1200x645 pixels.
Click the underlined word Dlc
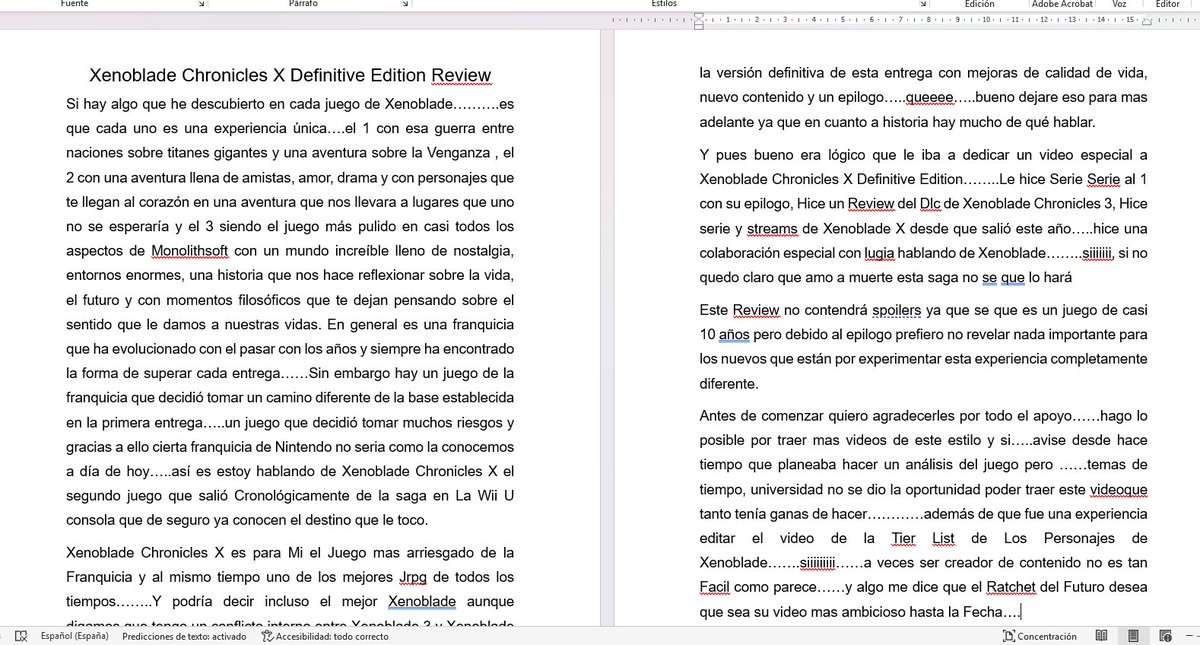tap(930, 204)
